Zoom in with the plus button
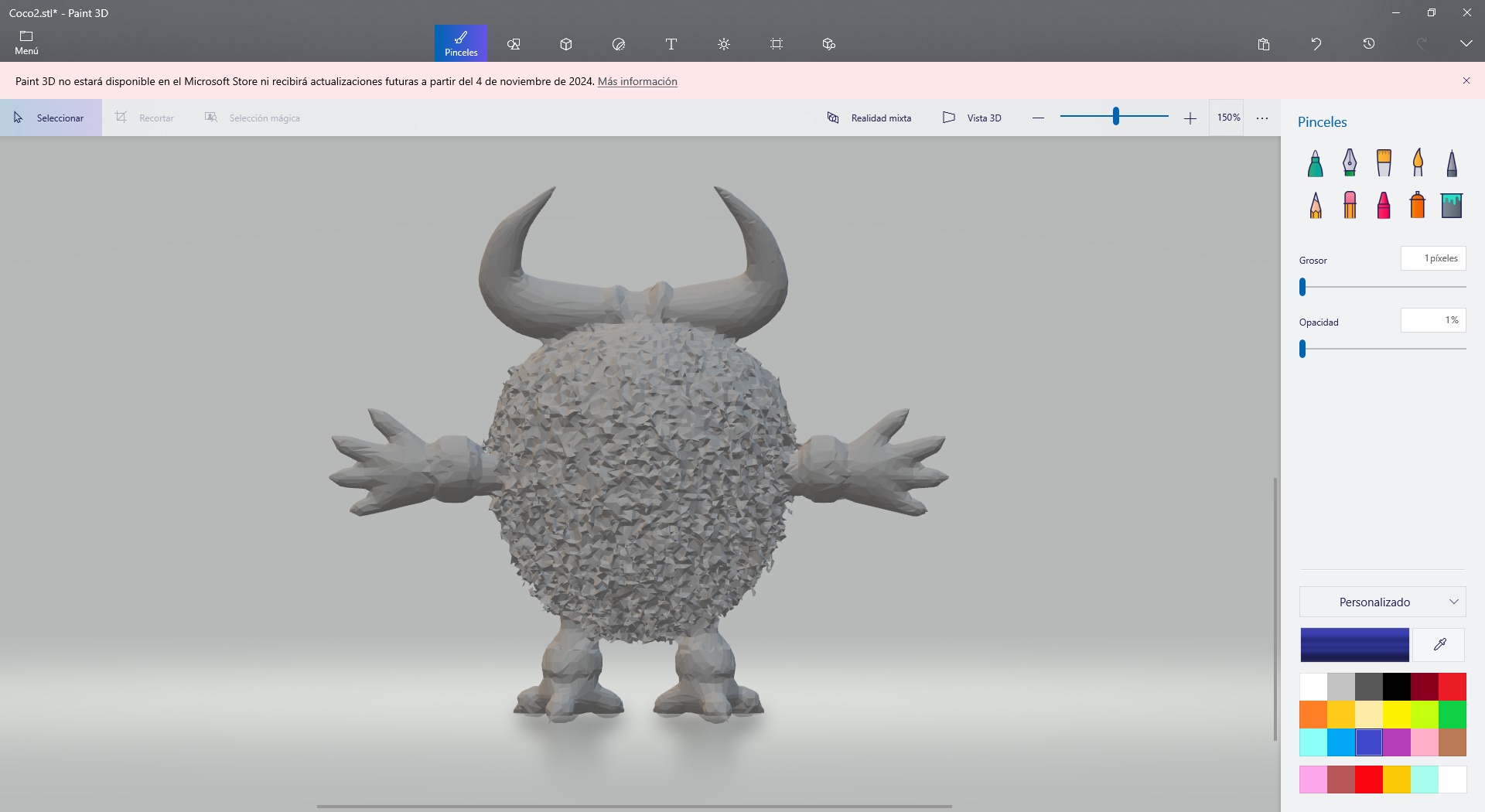The height and width of the screenshot is (812, 1485). pos(1190,118)
